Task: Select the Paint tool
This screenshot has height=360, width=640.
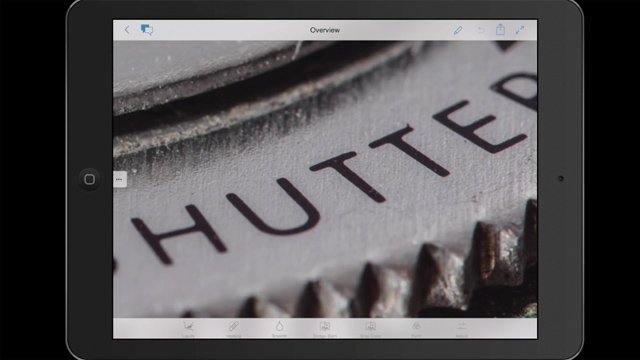Action: (x=416, y=329)
